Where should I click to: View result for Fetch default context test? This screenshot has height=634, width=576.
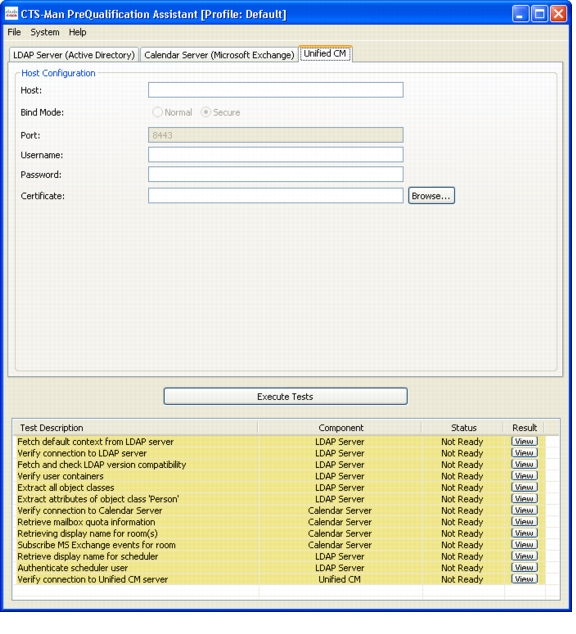coord(524,441)
